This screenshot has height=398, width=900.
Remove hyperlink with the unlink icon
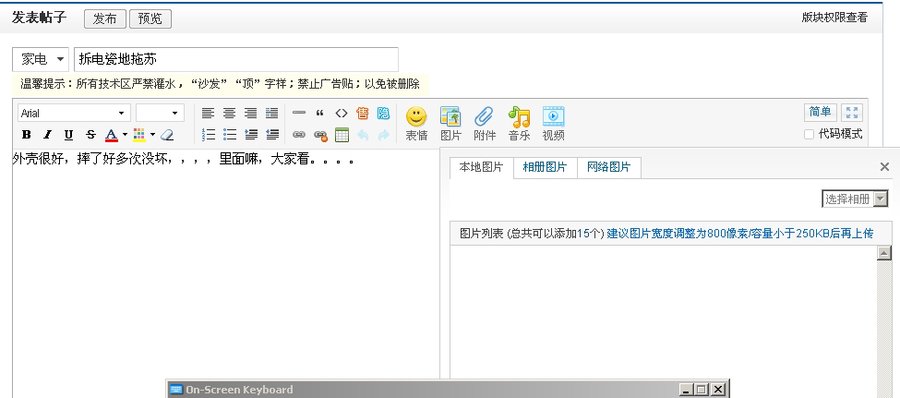point(320,136)
